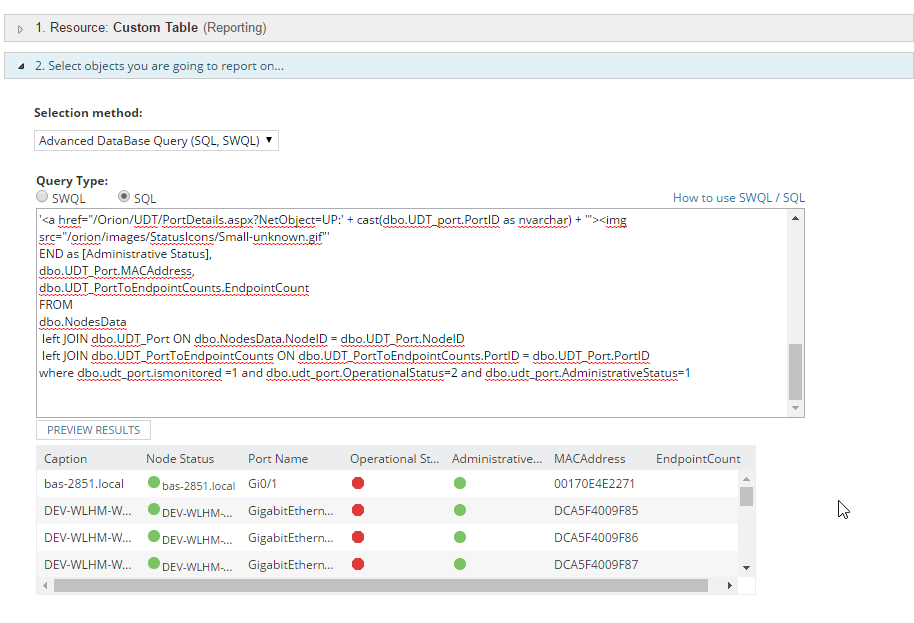The image size is (914, 623).
Task: Click the MAC address DCA5F4009F86
Action: point(596,537)
